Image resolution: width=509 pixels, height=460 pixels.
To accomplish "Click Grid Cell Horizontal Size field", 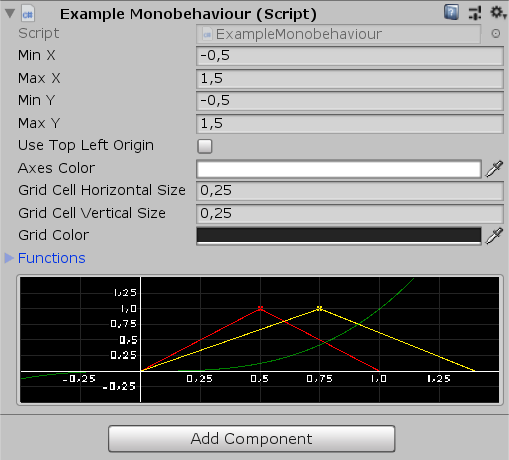I will (x=350, y=191).
